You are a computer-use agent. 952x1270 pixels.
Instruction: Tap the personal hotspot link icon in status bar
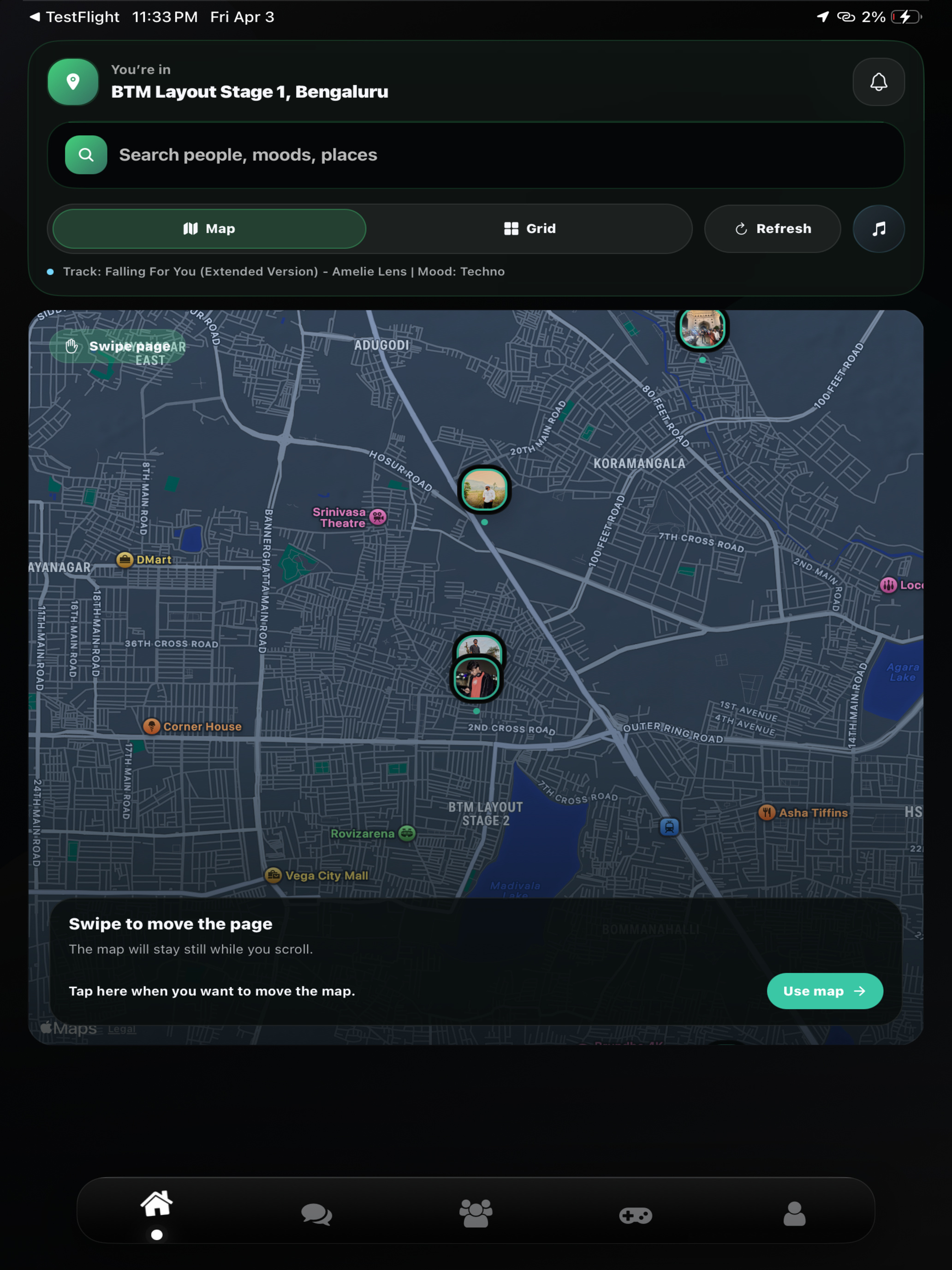pyautogui.click(x=846, y=17)
